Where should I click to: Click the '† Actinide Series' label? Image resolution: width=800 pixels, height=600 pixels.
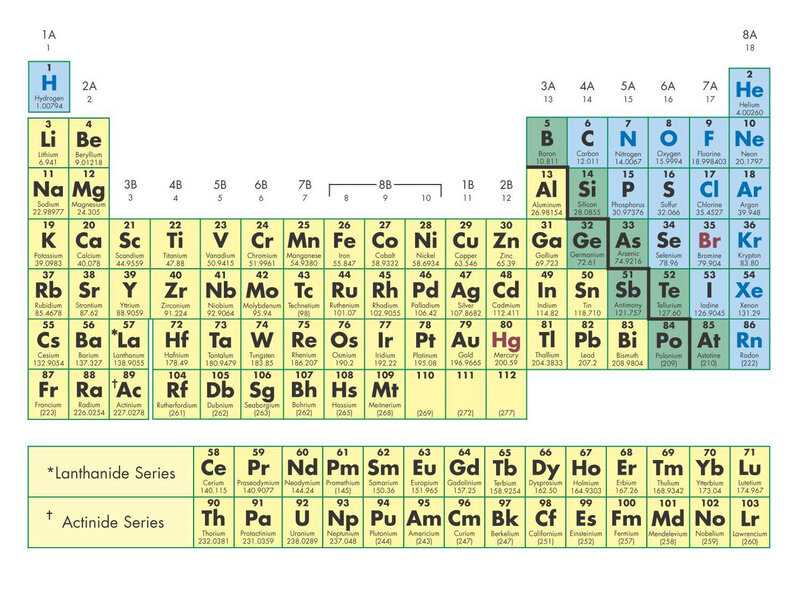point(106,521)
